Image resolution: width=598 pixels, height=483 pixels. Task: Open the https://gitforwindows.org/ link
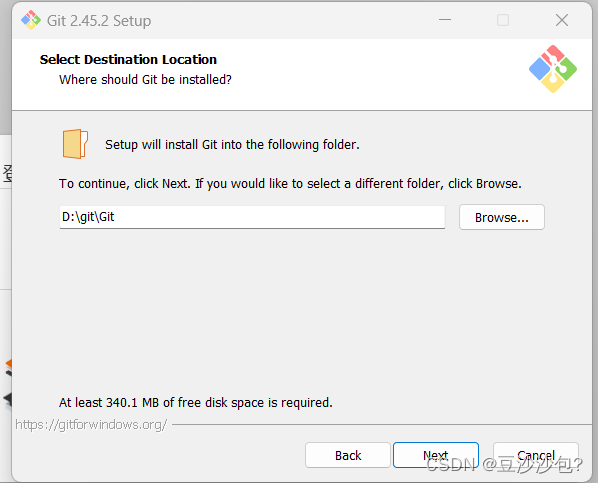91,424
